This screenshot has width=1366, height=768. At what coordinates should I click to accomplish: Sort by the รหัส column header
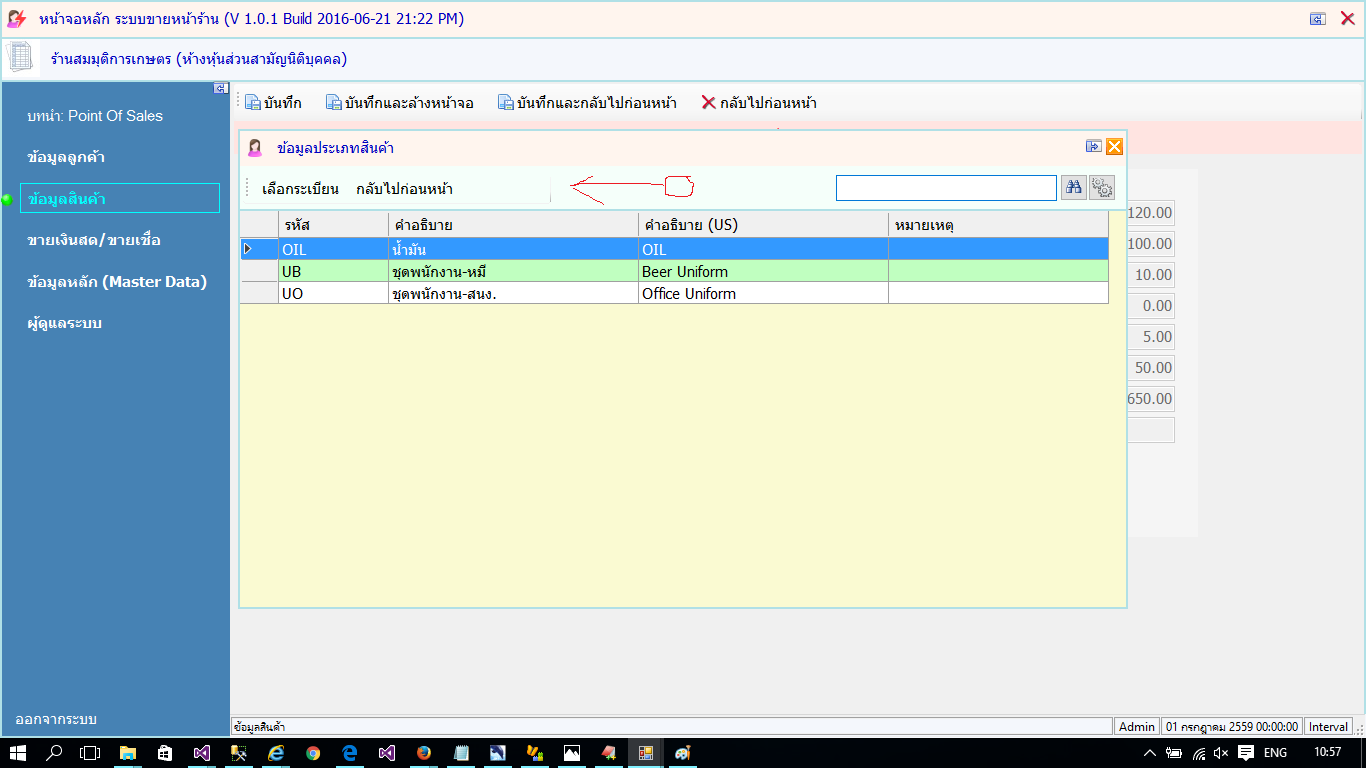[333, 225]
